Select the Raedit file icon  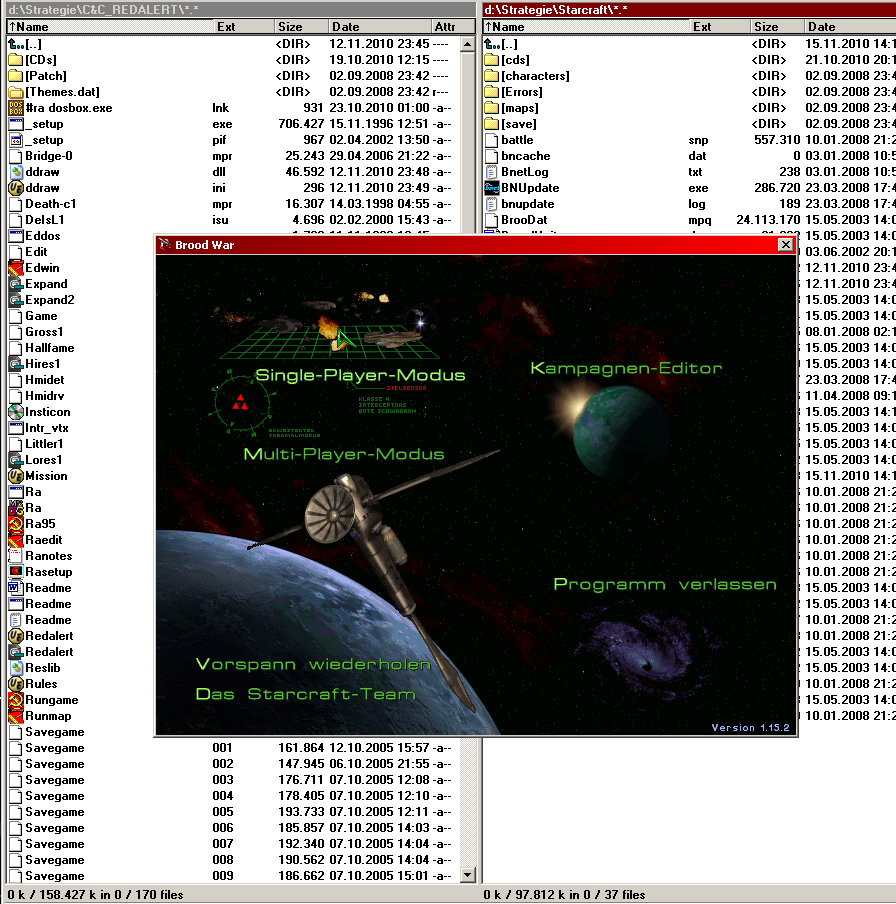(x=16, y=540)
